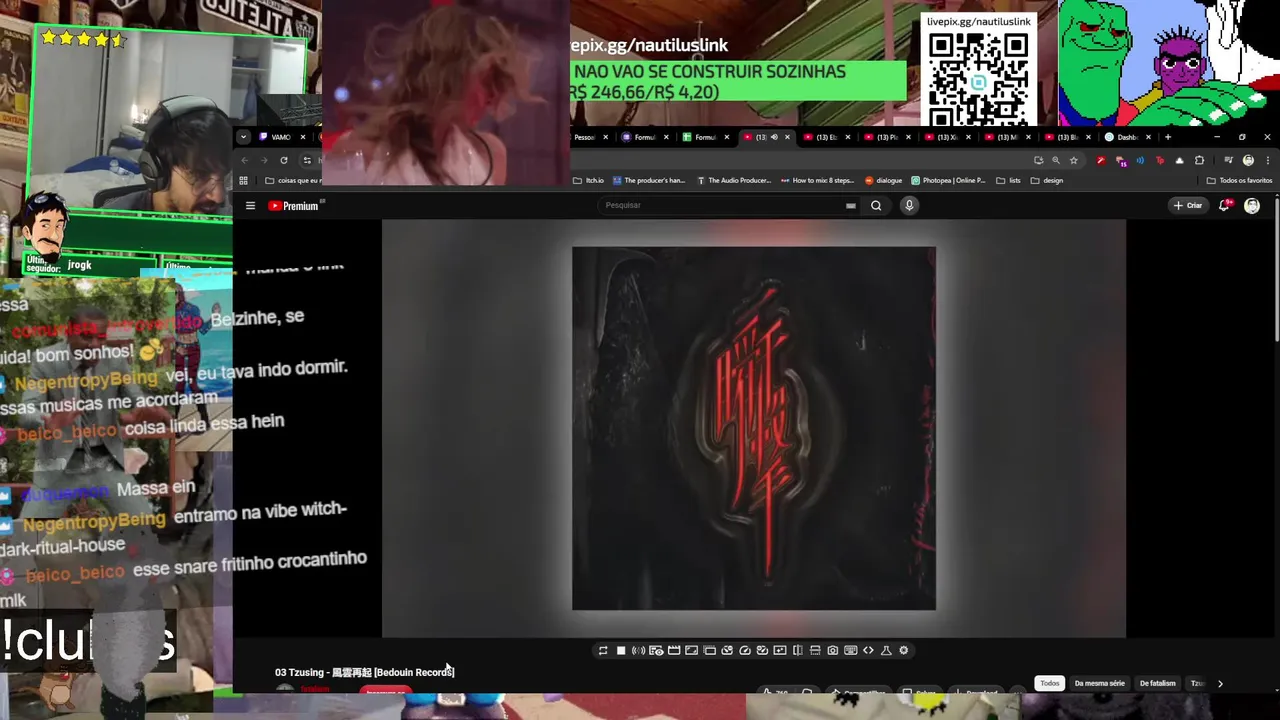Viewport: 1280px width, 720px height.
Task: Switch to the purple Formul tab
Action: (x=647, y=137)
